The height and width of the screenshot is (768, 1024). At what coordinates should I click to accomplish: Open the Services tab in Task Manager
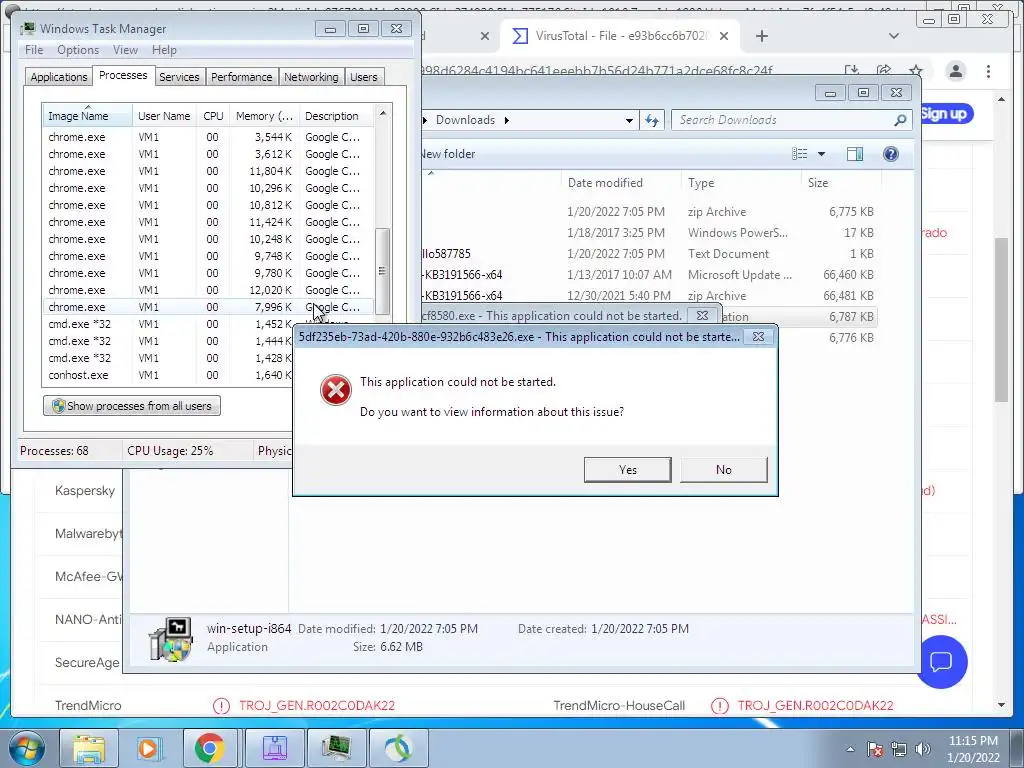tap(179, 77)
